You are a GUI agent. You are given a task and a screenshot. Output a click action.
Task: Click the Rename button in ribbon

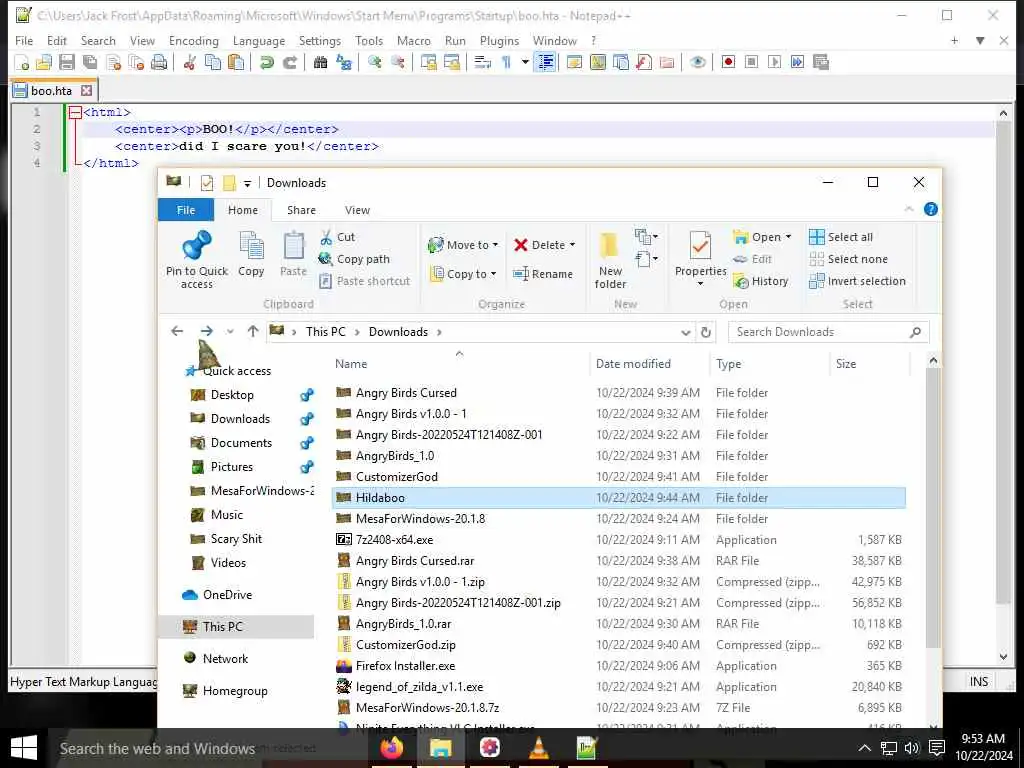tap(543, 274)
